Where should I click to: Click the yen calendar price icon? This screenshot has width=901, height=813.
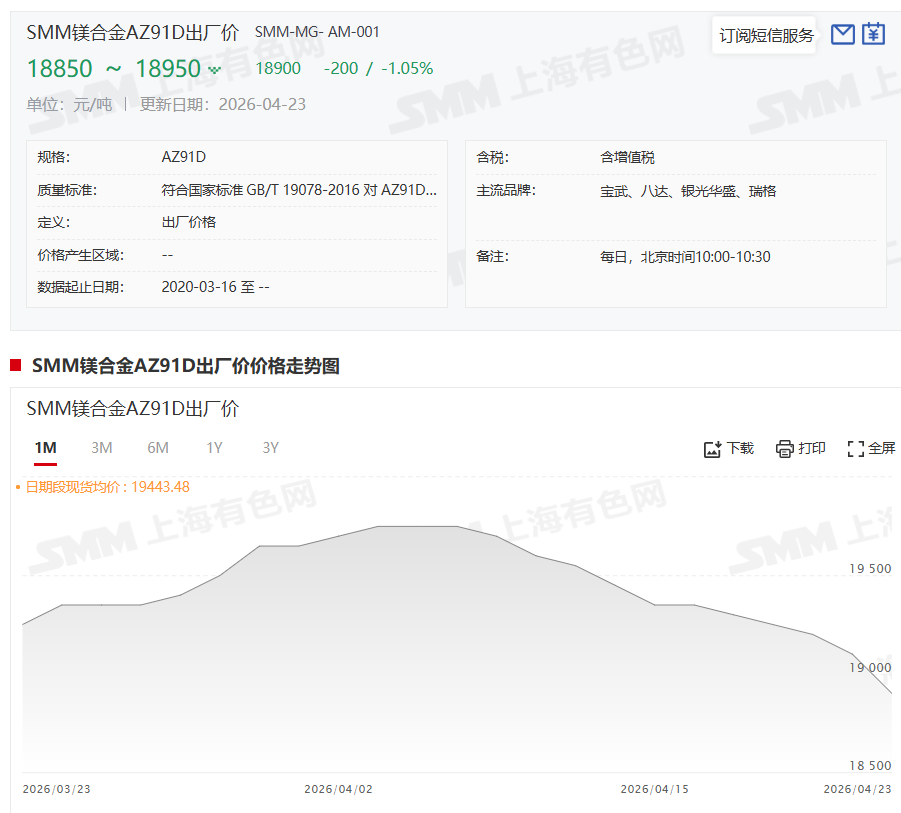coord(874,34)
